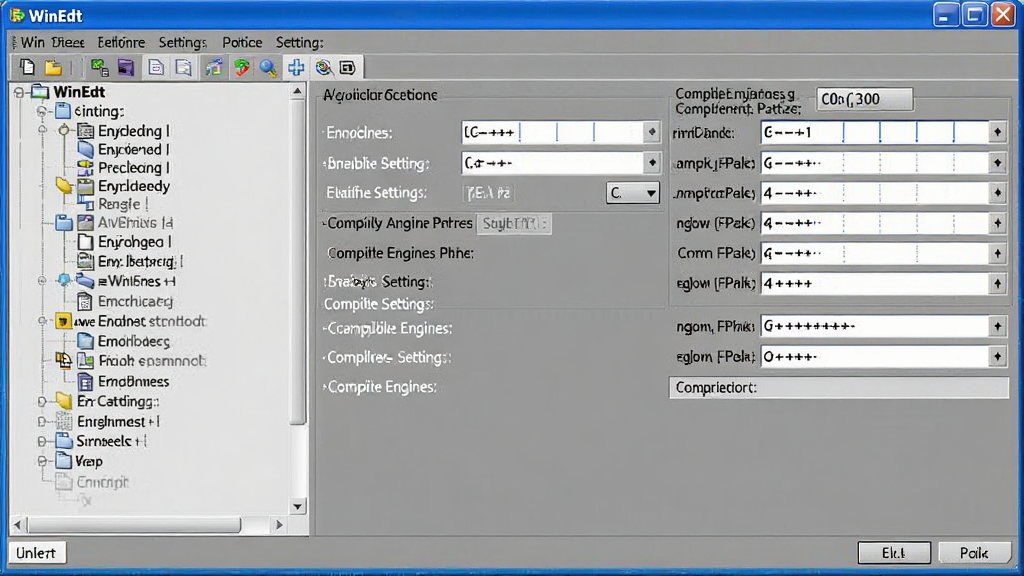Click the green network toolbar icon
The height and width of the screenshot is (576, 1024).
(x=99, y=67)
